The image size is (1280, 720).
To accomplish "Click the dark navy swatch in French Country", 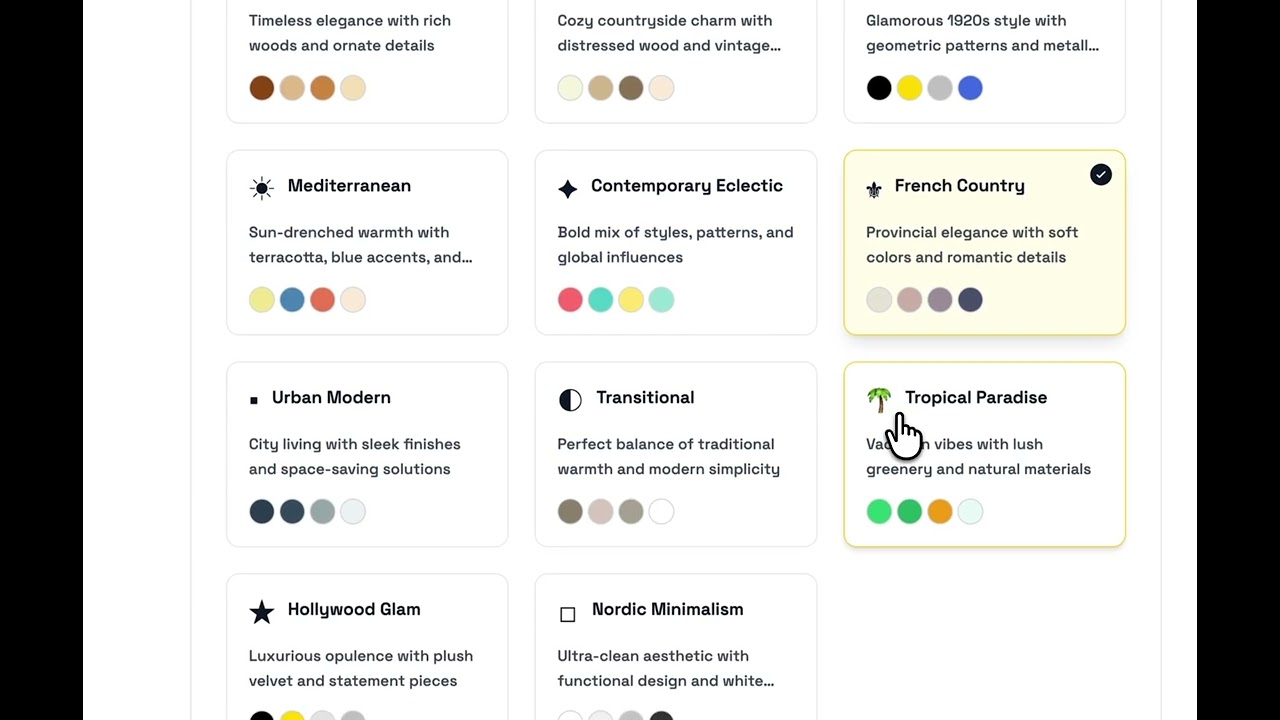I will pyautogui.click(x=970, y=300).
